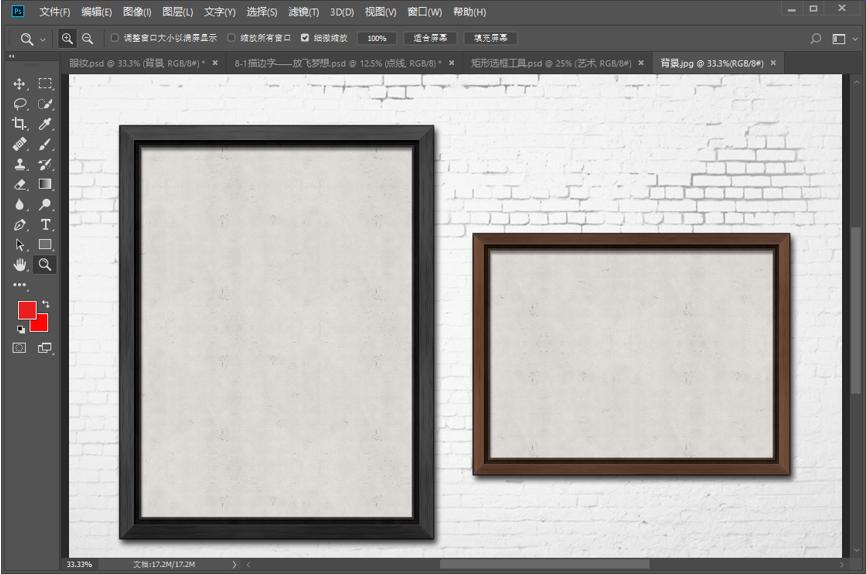Image resolution: width=866 pixels, height=574 pixels.
Task: Swap foreground and background colors
Action: (46, 304)
